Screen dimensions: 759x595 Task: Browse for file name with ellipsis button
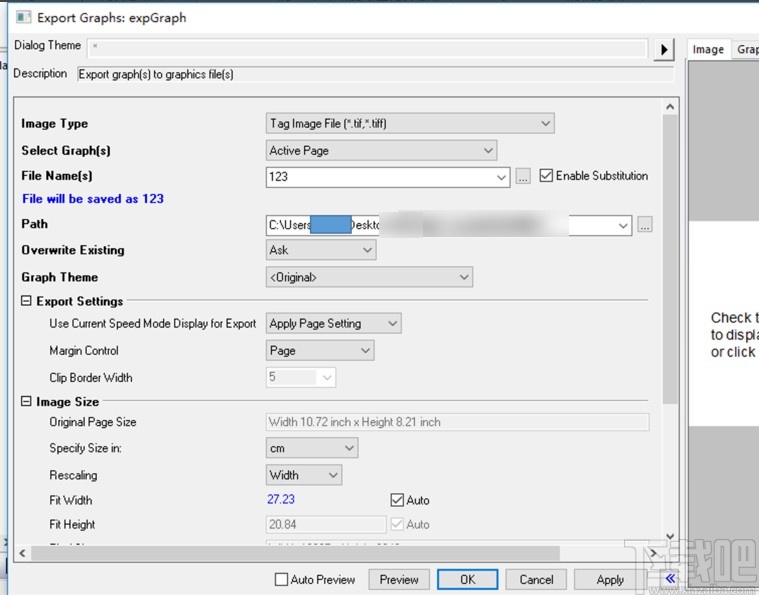tap(523, 176)
